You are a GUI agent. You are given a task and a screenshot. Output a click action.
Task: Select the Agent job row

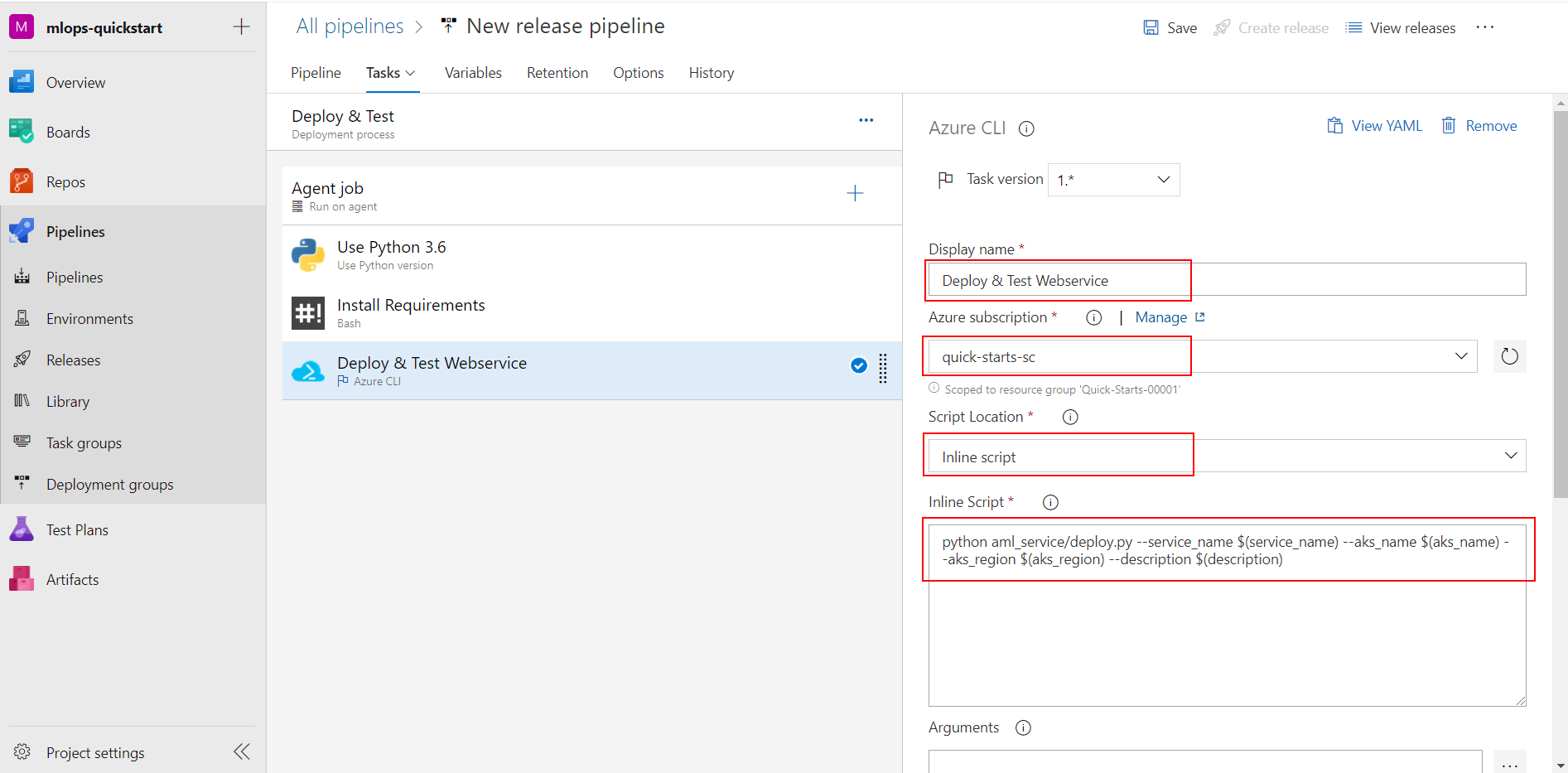591,196
